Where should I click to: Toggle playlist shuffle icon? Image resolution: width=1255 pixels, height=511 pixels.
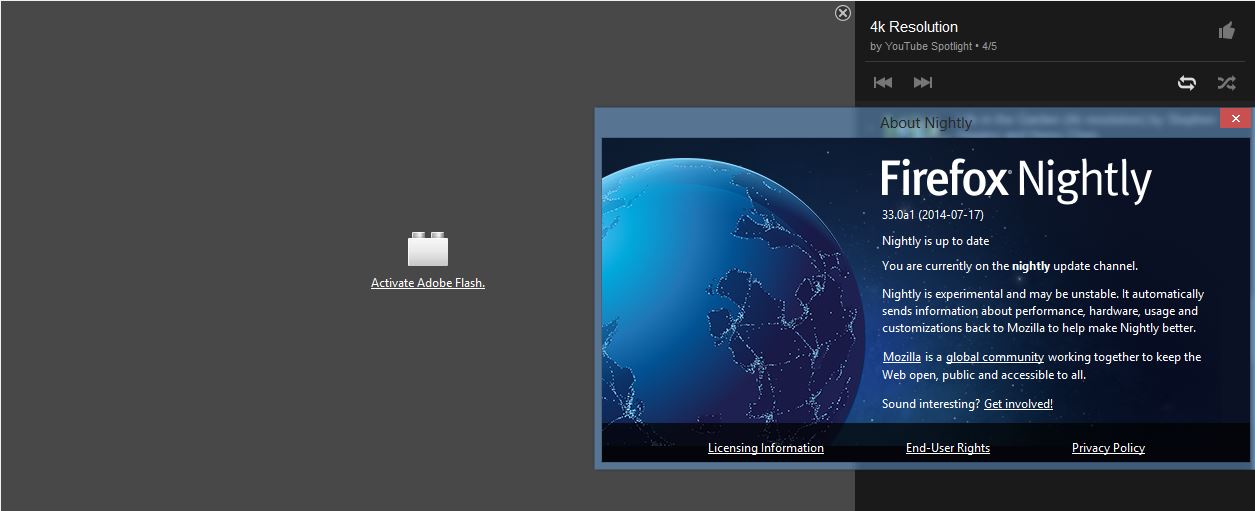tap(1226, 83)
